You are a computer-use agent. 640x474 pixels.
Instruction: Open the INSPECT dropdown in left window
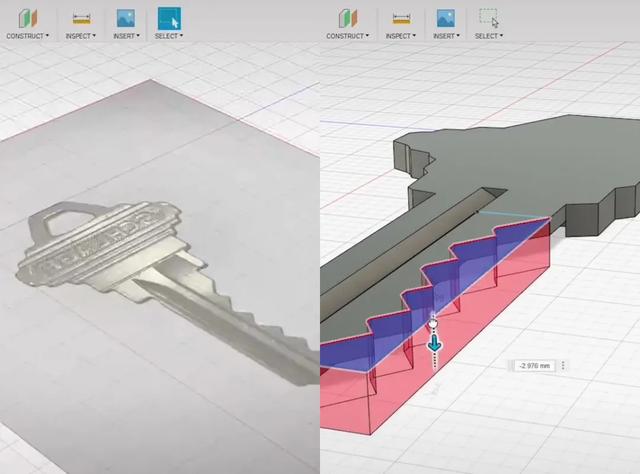(x=81, y=36)
